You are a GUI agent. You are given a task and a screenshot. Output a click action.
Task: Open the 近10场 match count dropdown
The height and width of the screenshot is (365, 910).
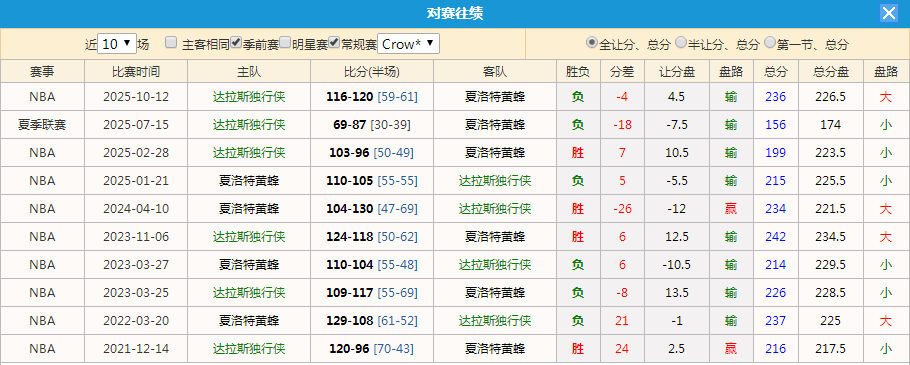117,44
